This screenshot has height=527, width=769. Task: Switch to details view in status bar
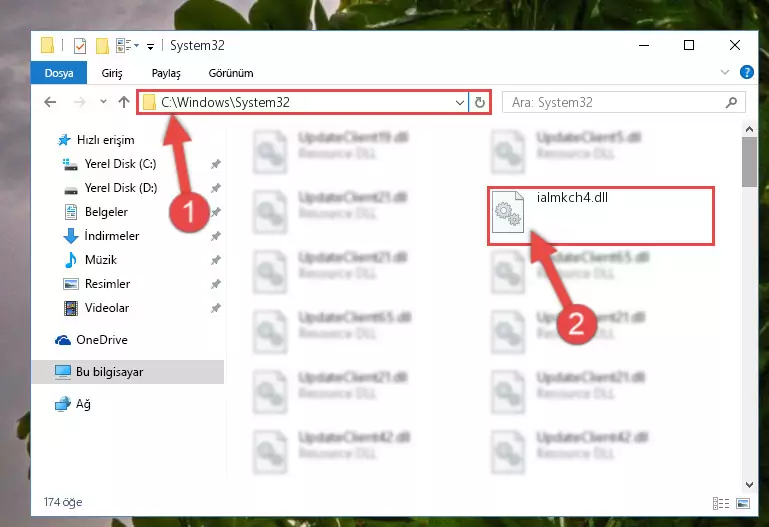(720, 503)
